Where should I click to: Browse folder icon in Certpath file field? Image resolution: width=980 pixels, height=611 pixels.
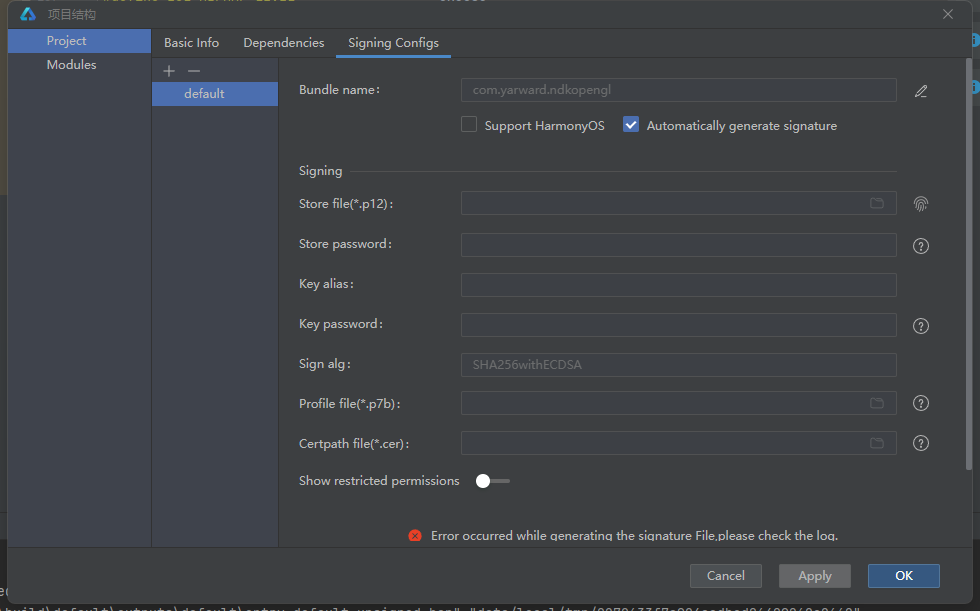[x=877, y=443]
